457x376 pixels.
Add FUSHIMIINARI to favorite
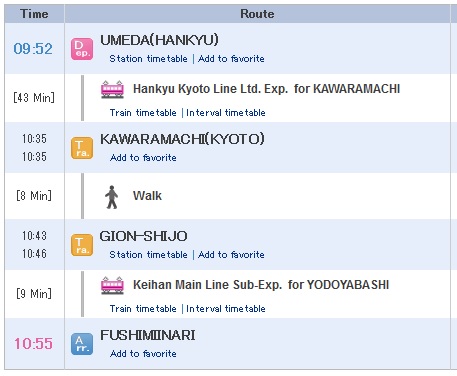tap(143, 354)
